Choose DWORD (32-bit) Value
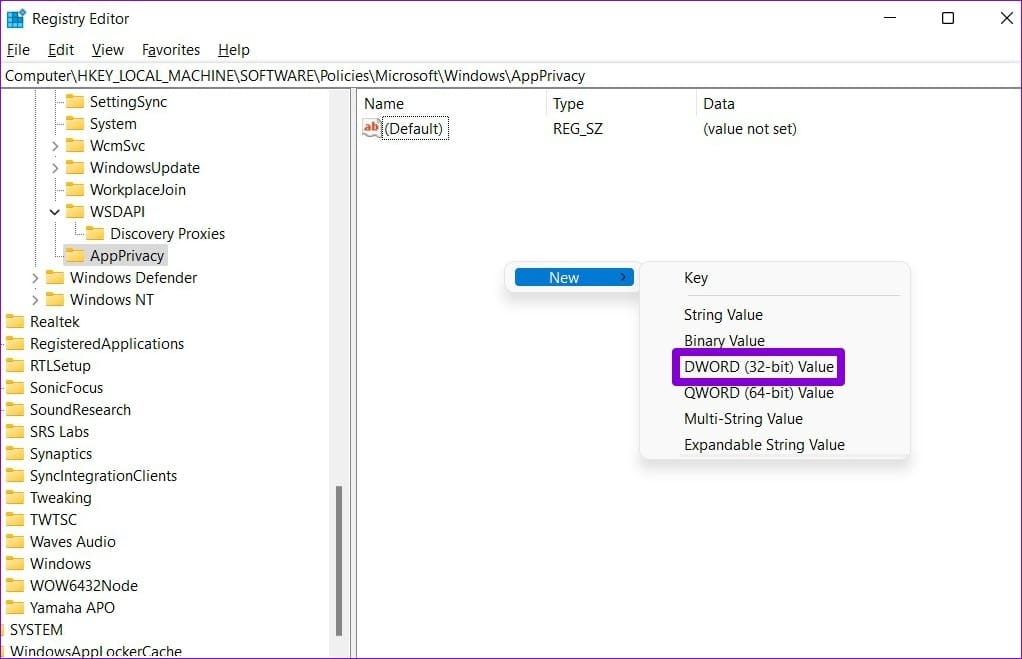 click(758, 366)
